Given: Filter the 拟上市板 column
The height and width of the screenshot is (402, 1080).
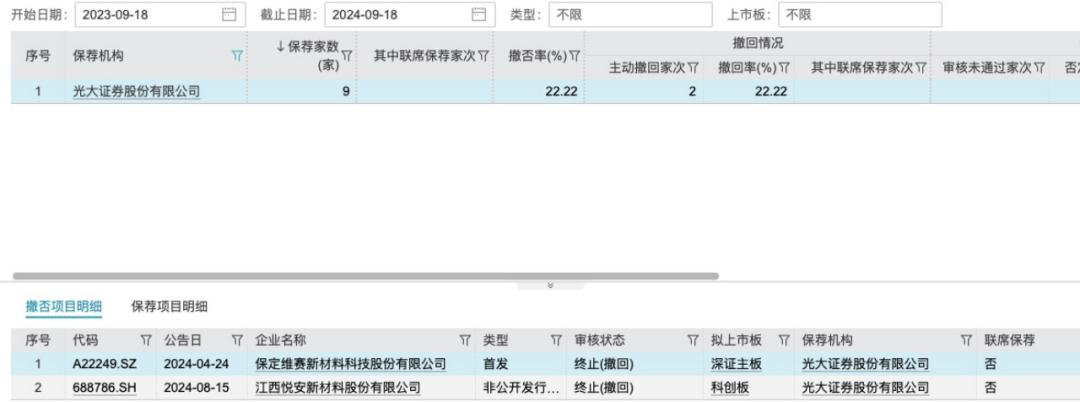Looking at the screenshot, I should click(x=784, y=340).
